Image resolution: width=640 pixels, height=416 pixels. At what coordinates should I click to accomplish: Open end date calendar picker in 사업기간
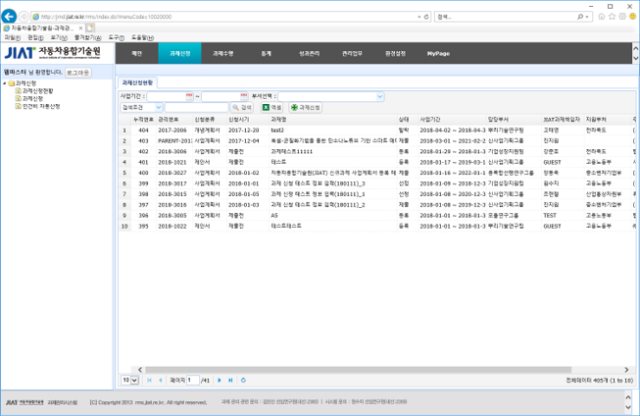point(245,96)
